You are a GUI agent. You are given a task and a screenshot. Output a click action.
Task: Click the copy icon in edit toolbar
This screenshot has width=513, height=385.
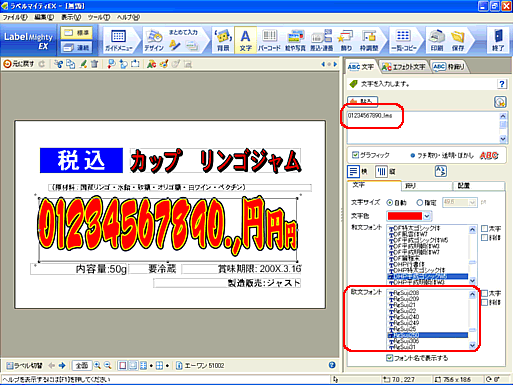point(71,64)
